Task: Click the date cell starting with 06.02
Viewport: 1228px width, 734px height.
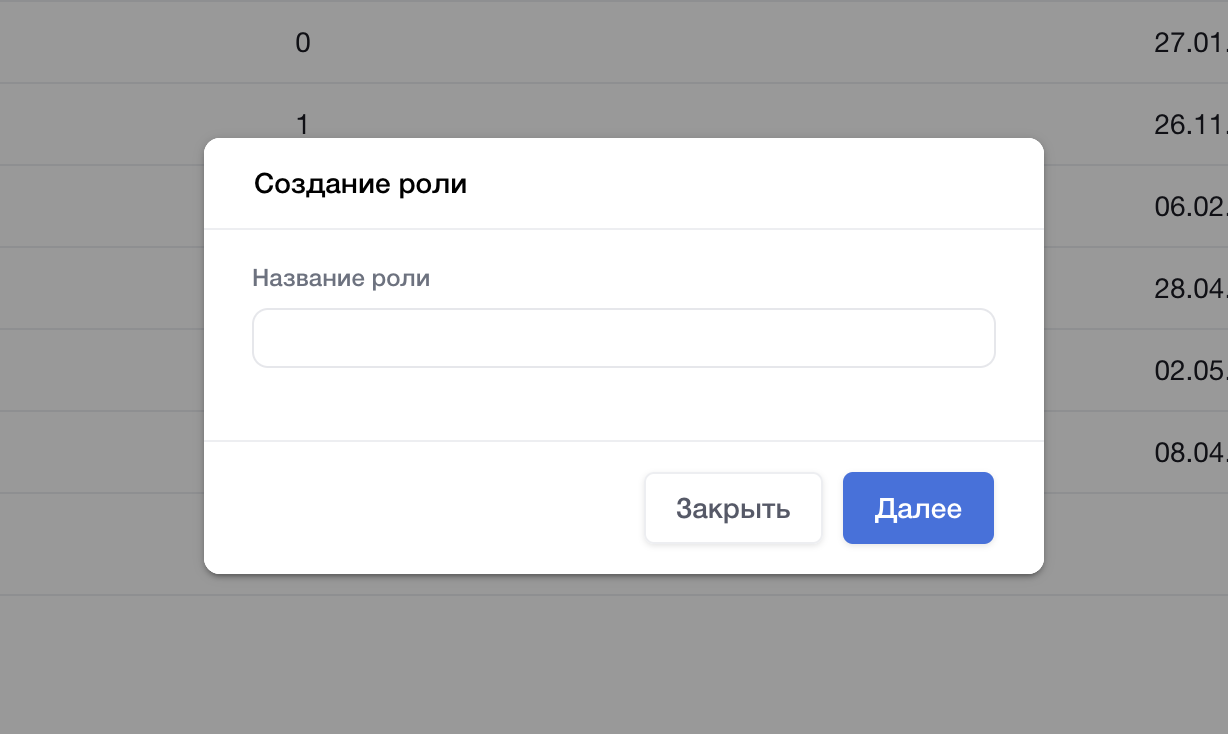Action: (x=1190, y=206)
